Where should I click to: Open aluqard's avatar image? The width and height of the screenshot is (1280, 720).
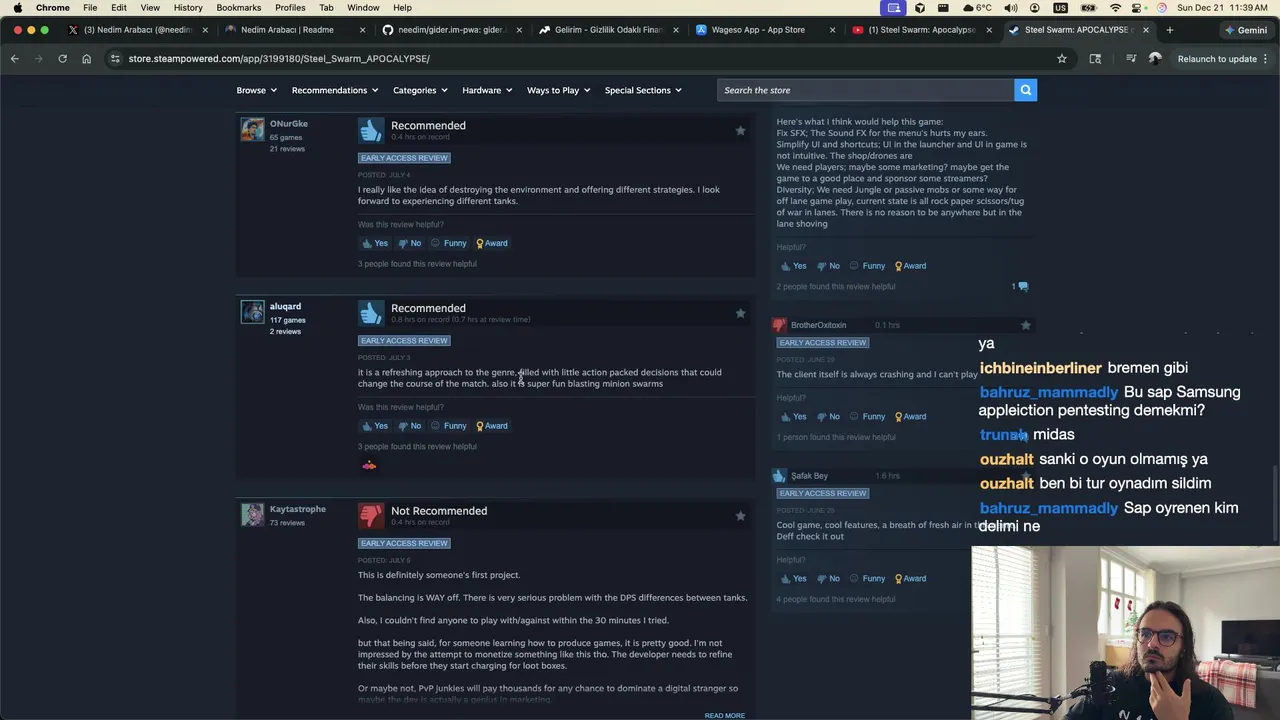pos(252,312)
